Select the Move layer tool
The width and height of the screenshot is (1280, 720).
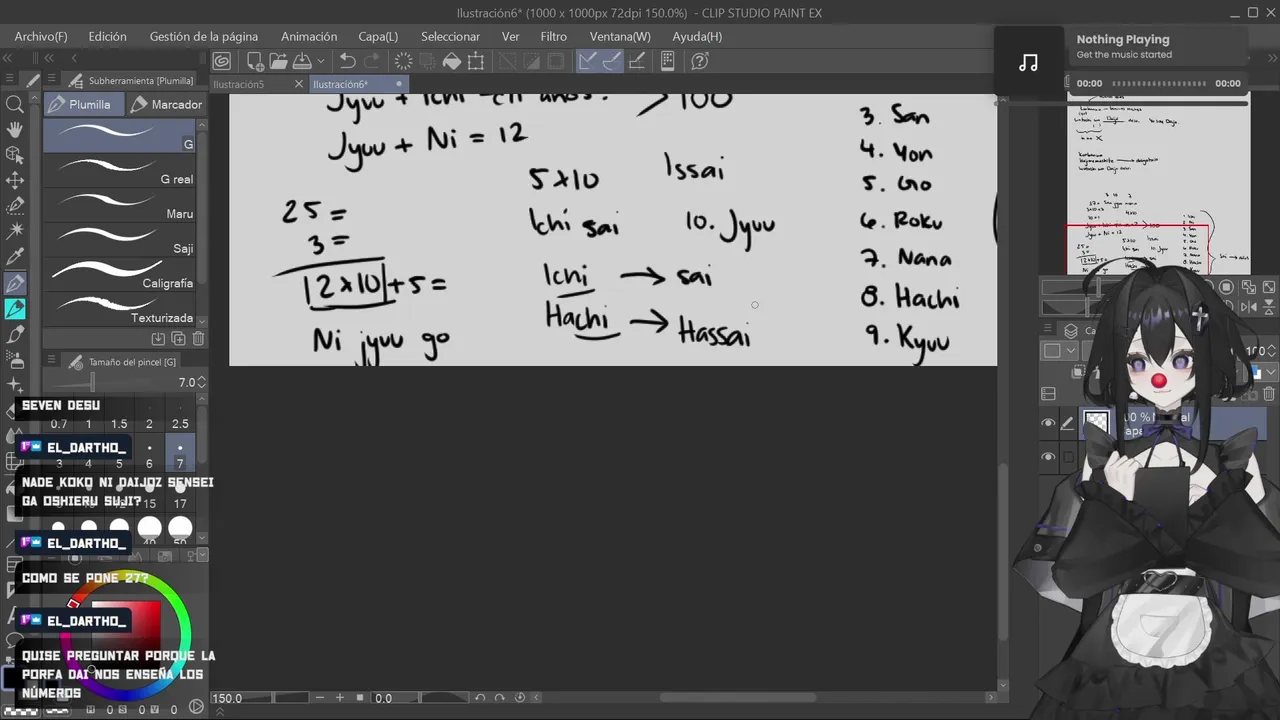(15, 181)
